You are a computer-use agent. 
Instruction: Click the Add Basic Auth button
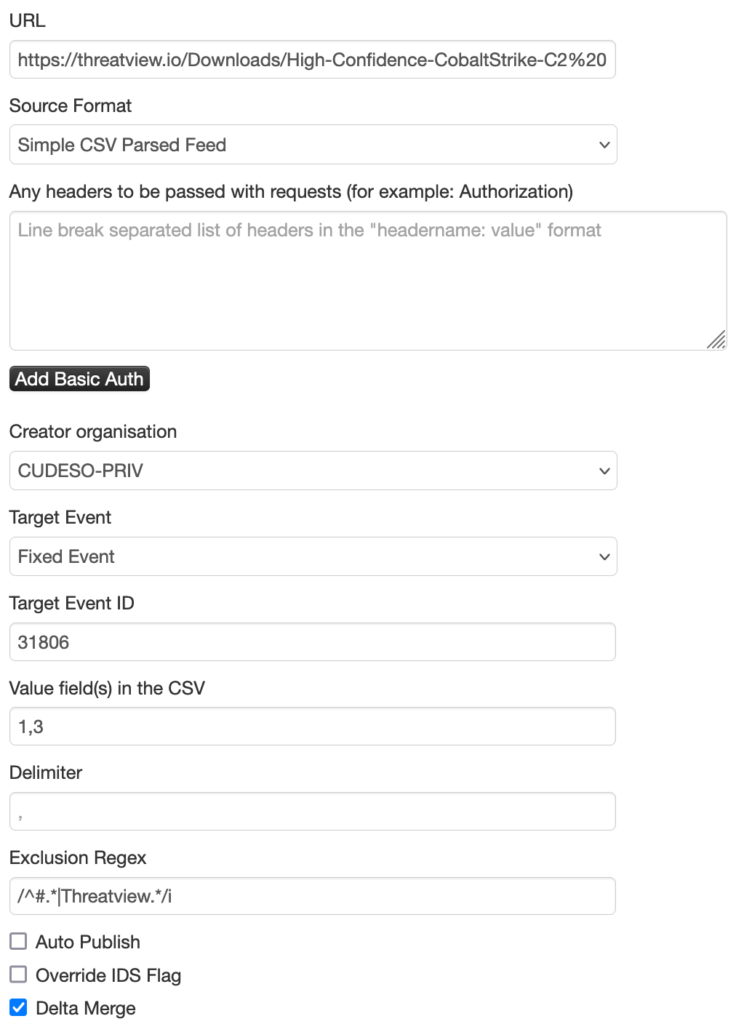click(79, 380)
